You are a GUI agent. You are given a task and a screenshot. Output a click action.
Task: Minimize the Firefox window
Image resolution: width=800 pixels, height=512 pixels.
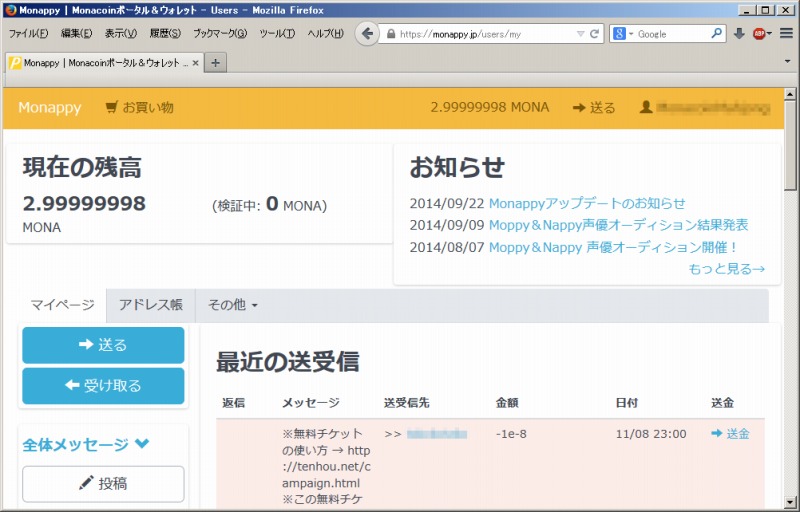pyautogui.click(x=748, y=10)
